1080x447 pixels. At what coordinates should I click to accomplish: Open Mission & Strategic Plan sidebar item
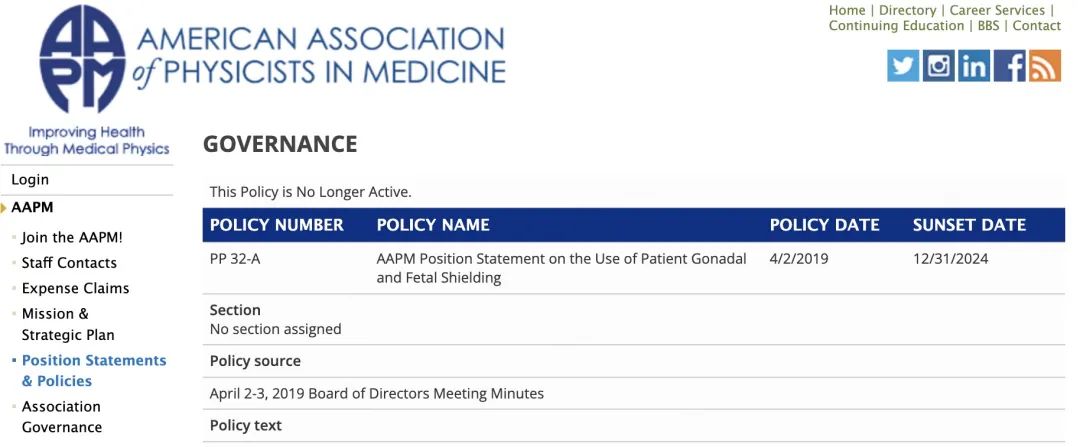pos(68,324)
